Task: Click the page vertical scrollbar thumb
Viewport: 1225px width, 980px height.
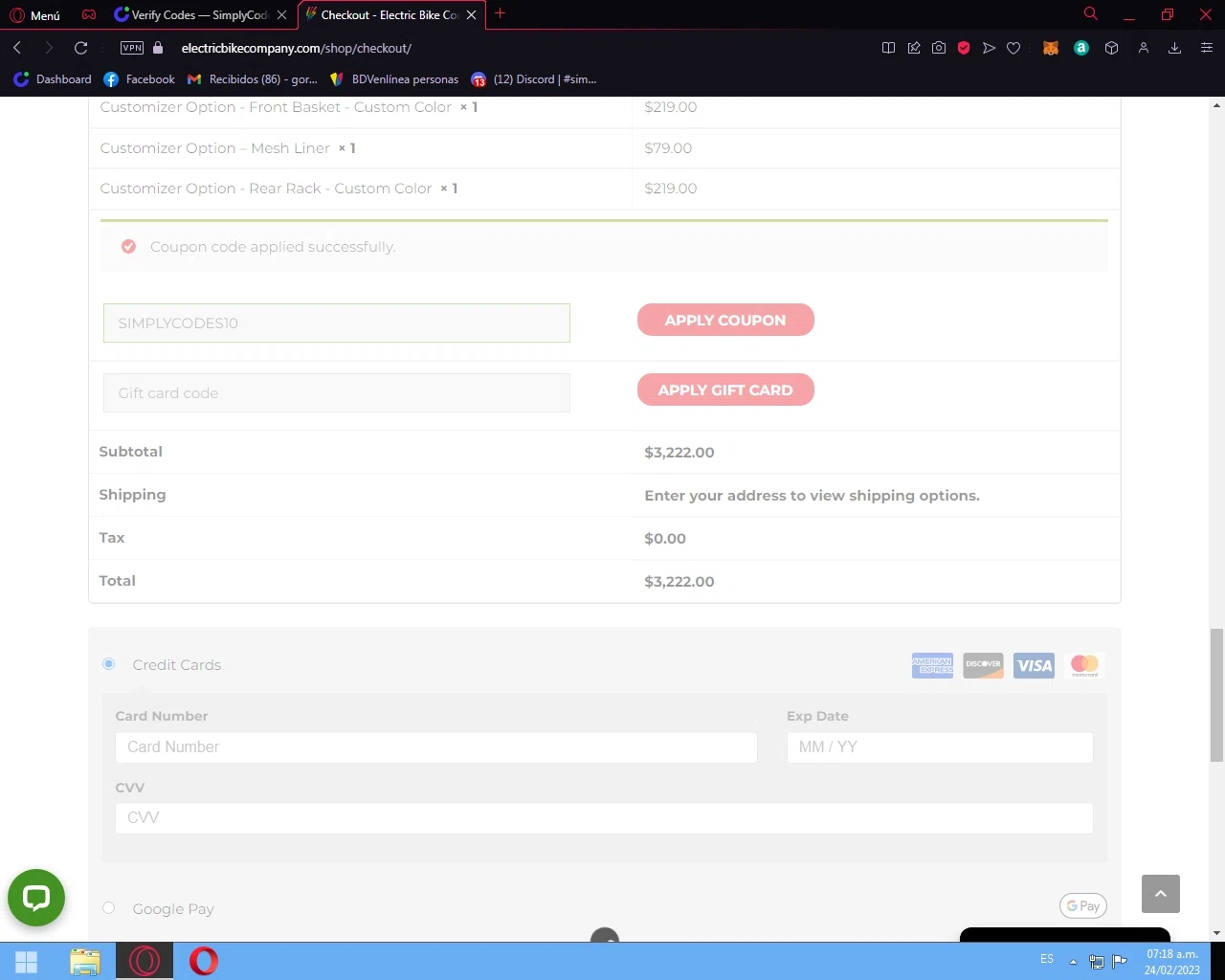Action: [x=1216, y=695]
